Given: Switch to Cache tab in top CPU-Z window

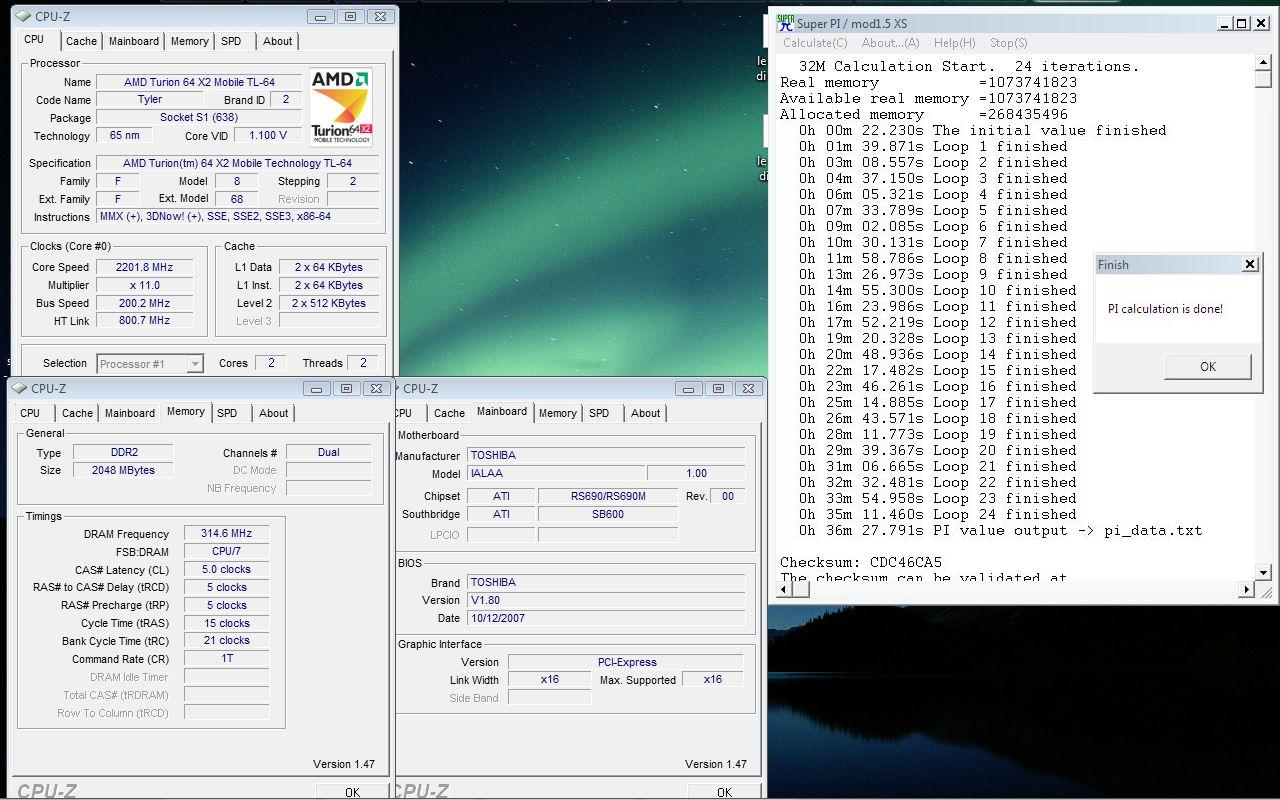Looking at the screenshot, I should [81, 41].
